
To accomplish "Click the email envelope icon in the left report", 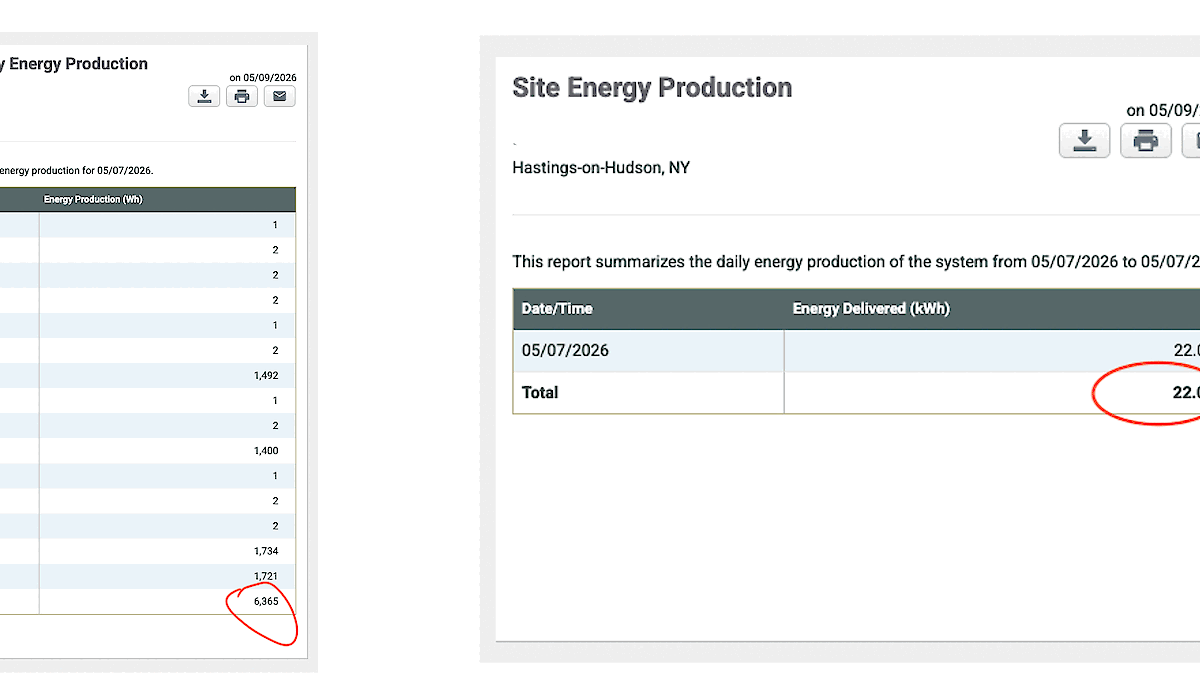I will pos(279,96).
